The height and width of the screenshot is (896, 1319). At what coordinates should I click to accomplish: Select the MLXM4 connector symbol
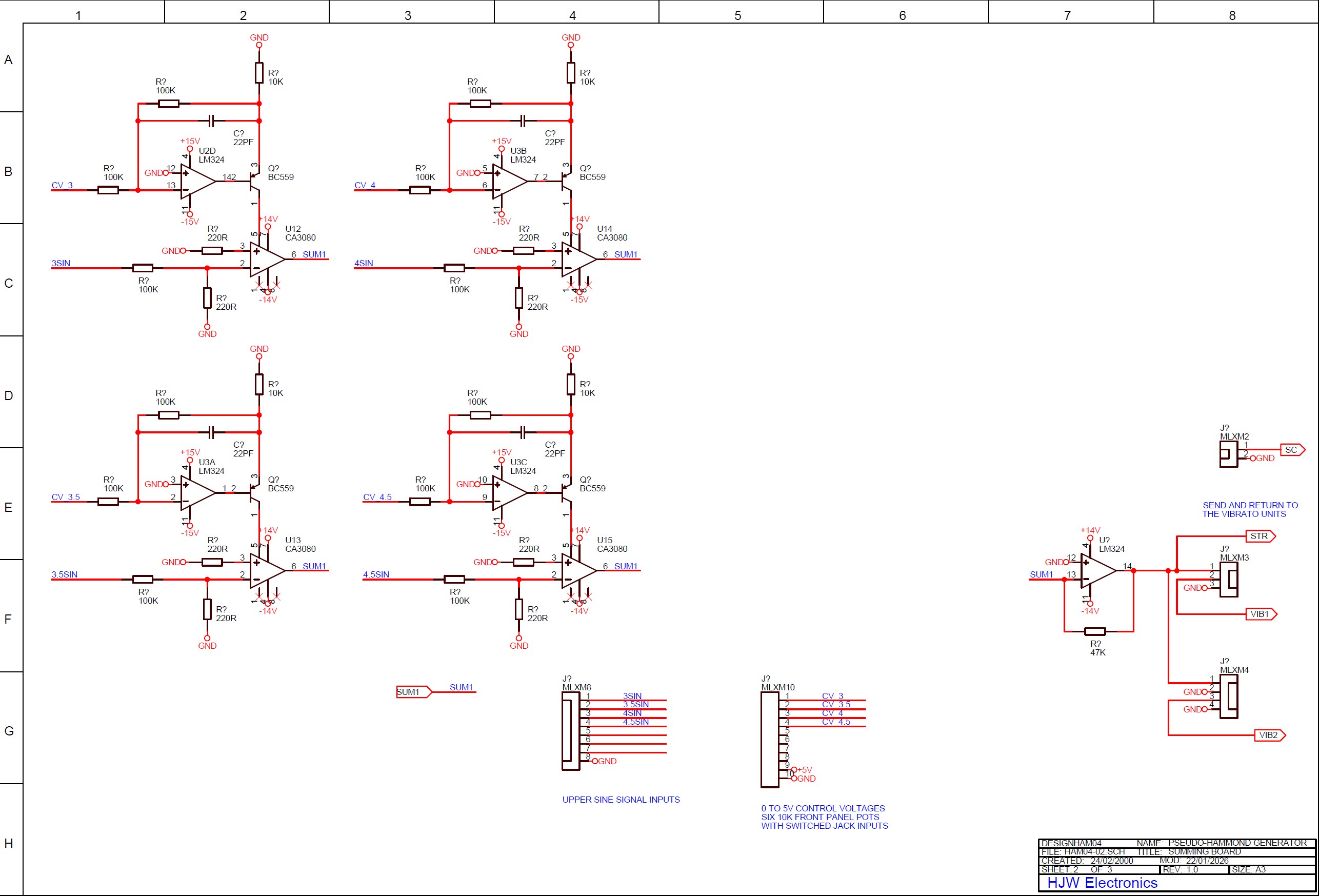(x=1228, y=697)
